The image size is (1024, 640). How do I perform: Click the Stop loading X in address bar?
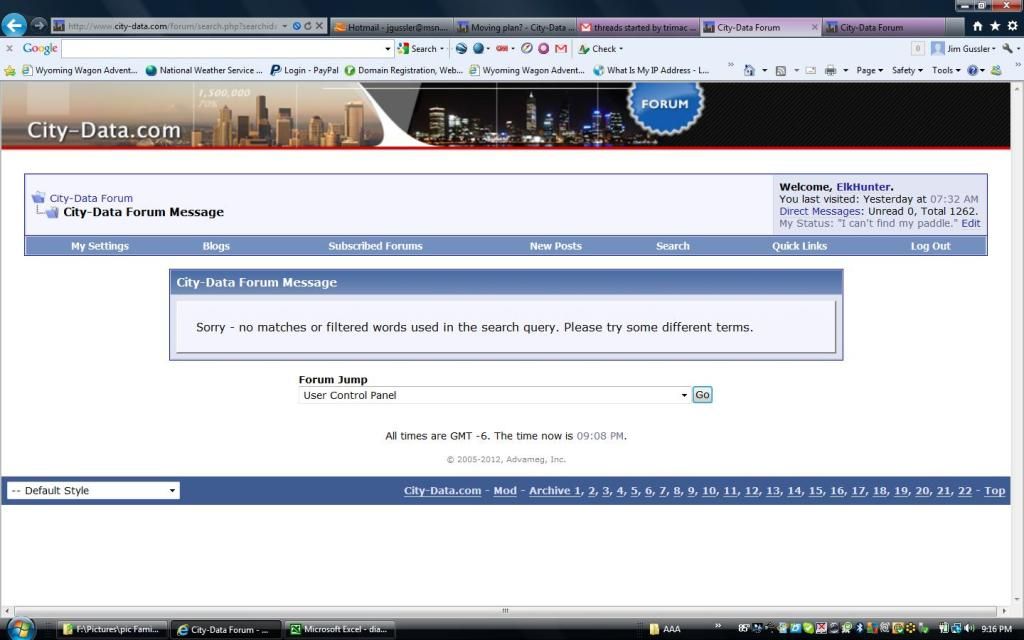319,26
